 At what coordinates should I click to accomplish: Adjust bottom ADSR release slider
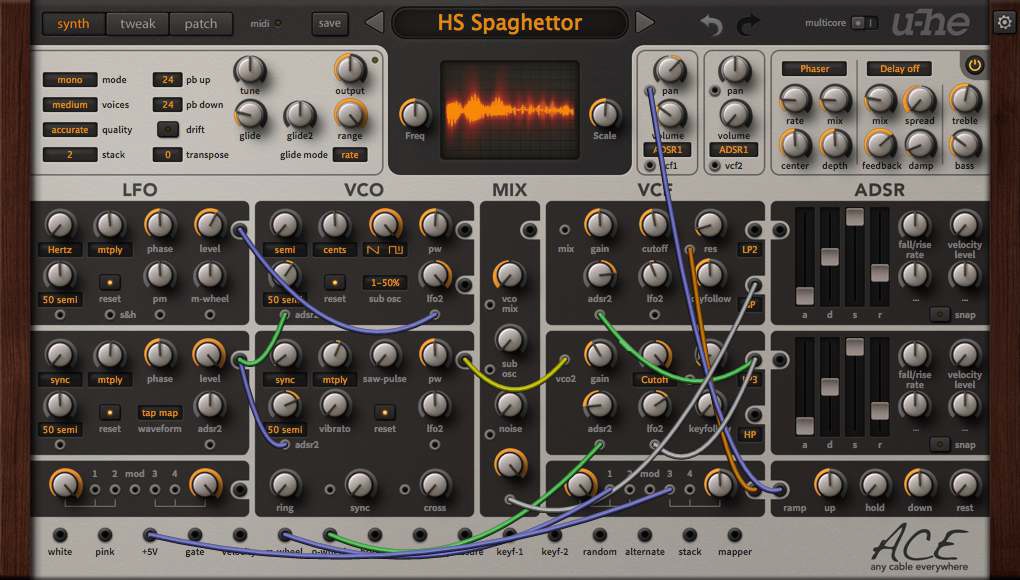(x=879, y=411)
